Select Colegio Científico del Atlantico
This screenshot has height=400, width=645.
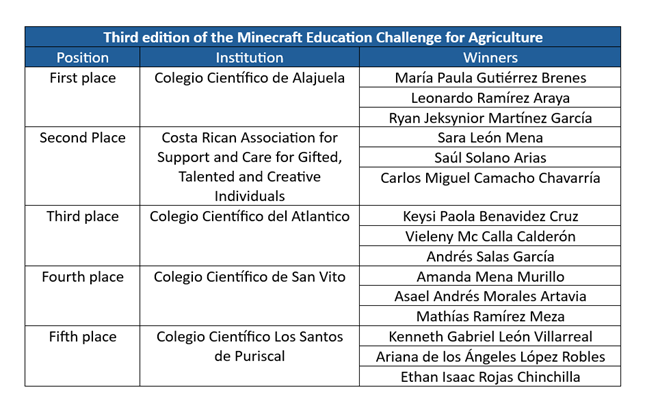pos(250,216)
